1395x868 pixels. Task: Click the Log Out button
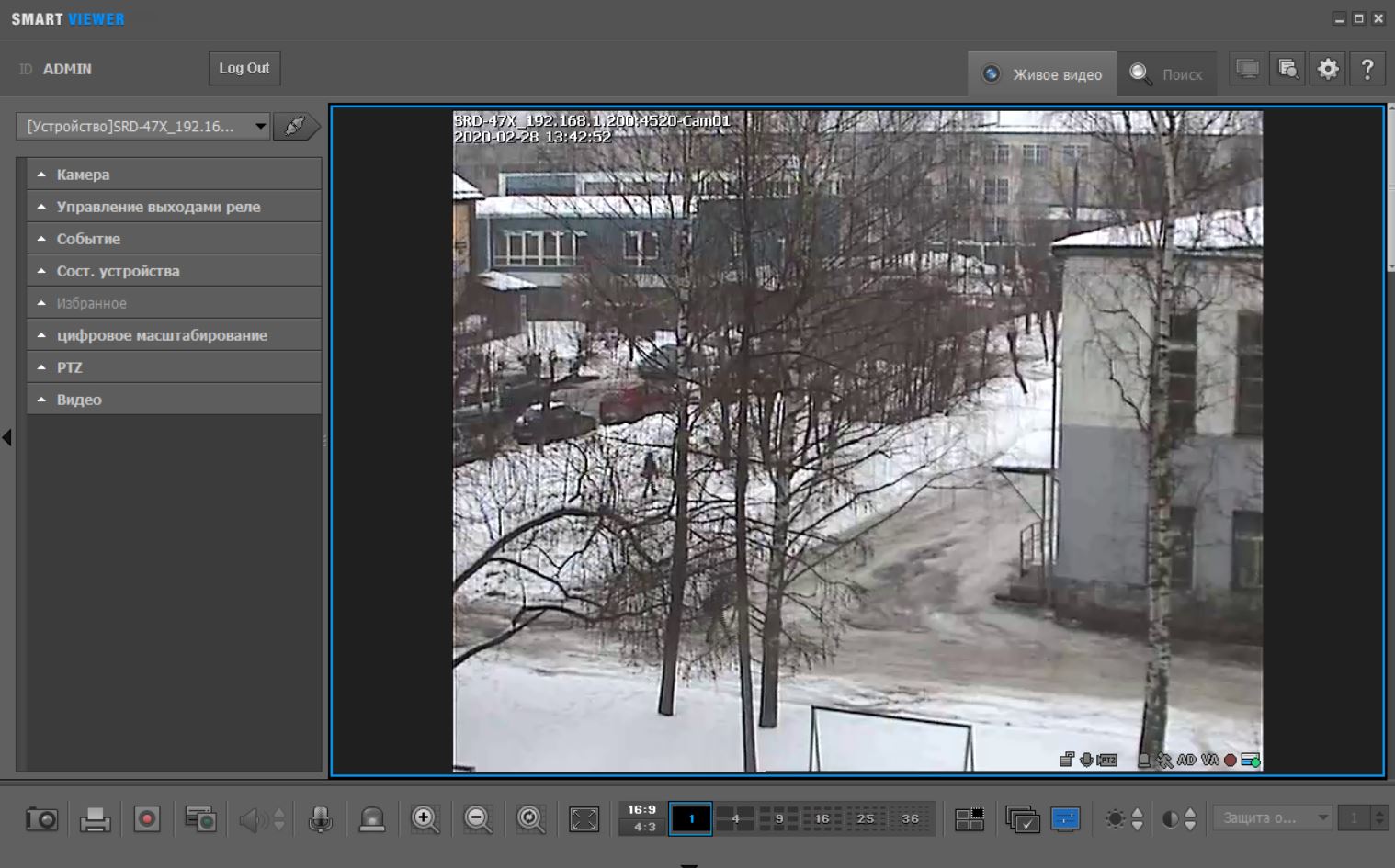click(244, 68)
